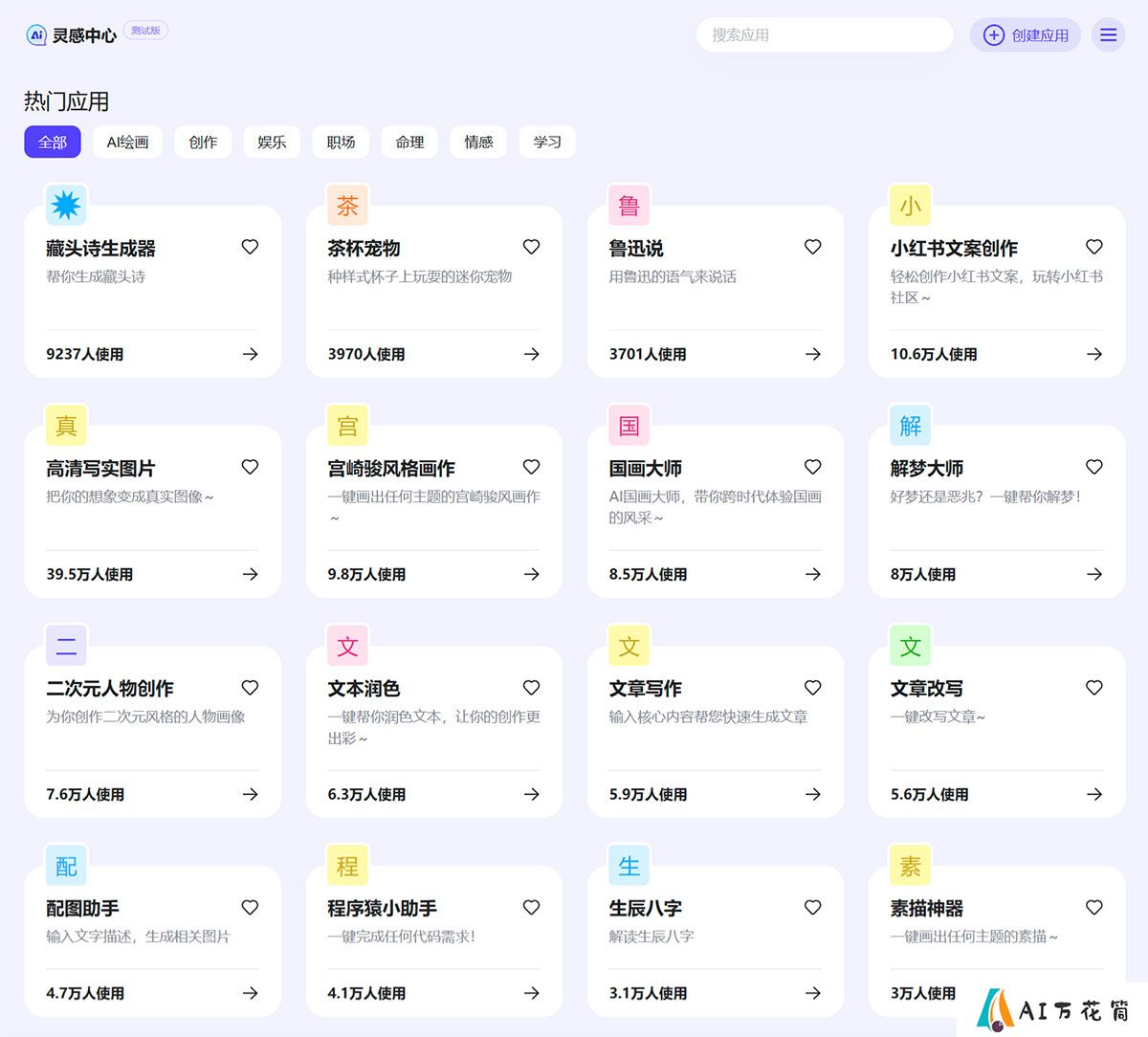This screenshot has height=1037, width=1148.
Task: Click the 5.6万人使用 count
Action: [929, 794]
